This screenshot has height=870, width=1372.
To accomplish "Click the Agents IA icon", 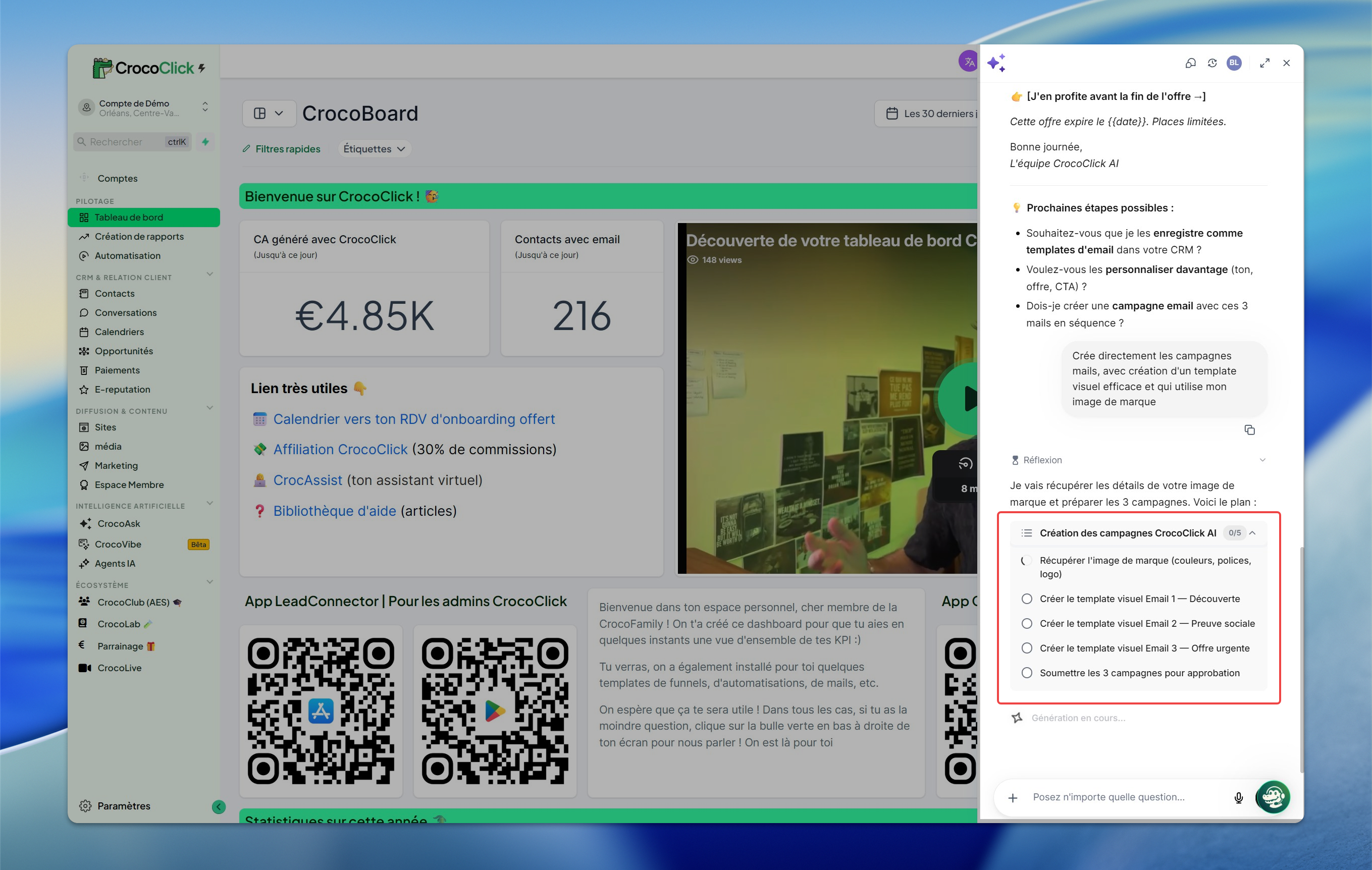I will click(84, 564).
